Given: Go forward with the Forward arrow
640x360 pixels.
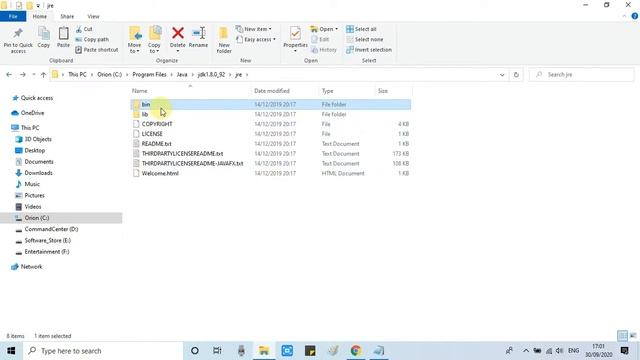Looking at the screenshot, I should pos(23,75).
